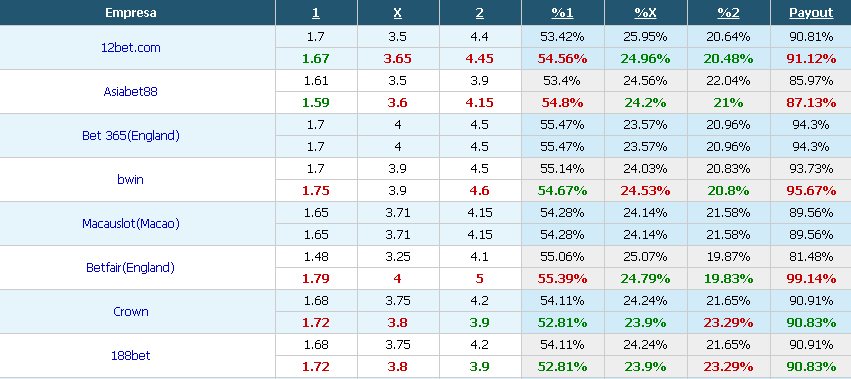Click the Empresa column header
This screenshot has width=851, height=379.
point(131,13)
